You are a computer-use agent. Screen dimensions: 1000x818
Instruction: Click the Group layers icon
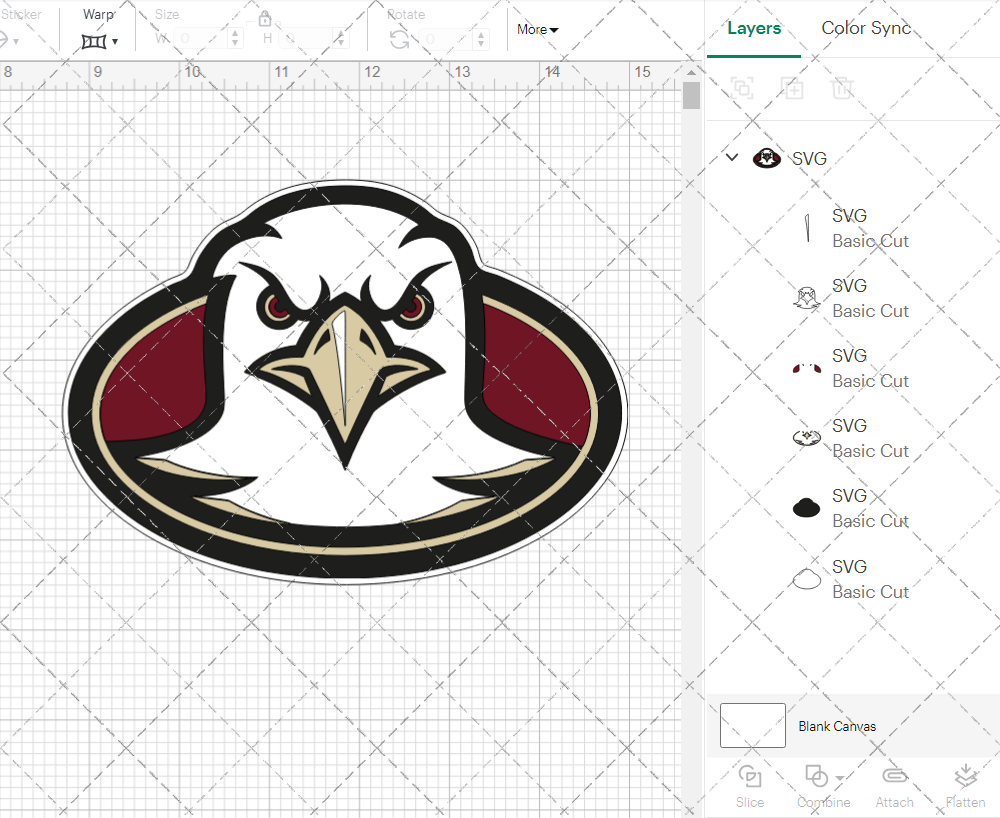click(742, 88)
